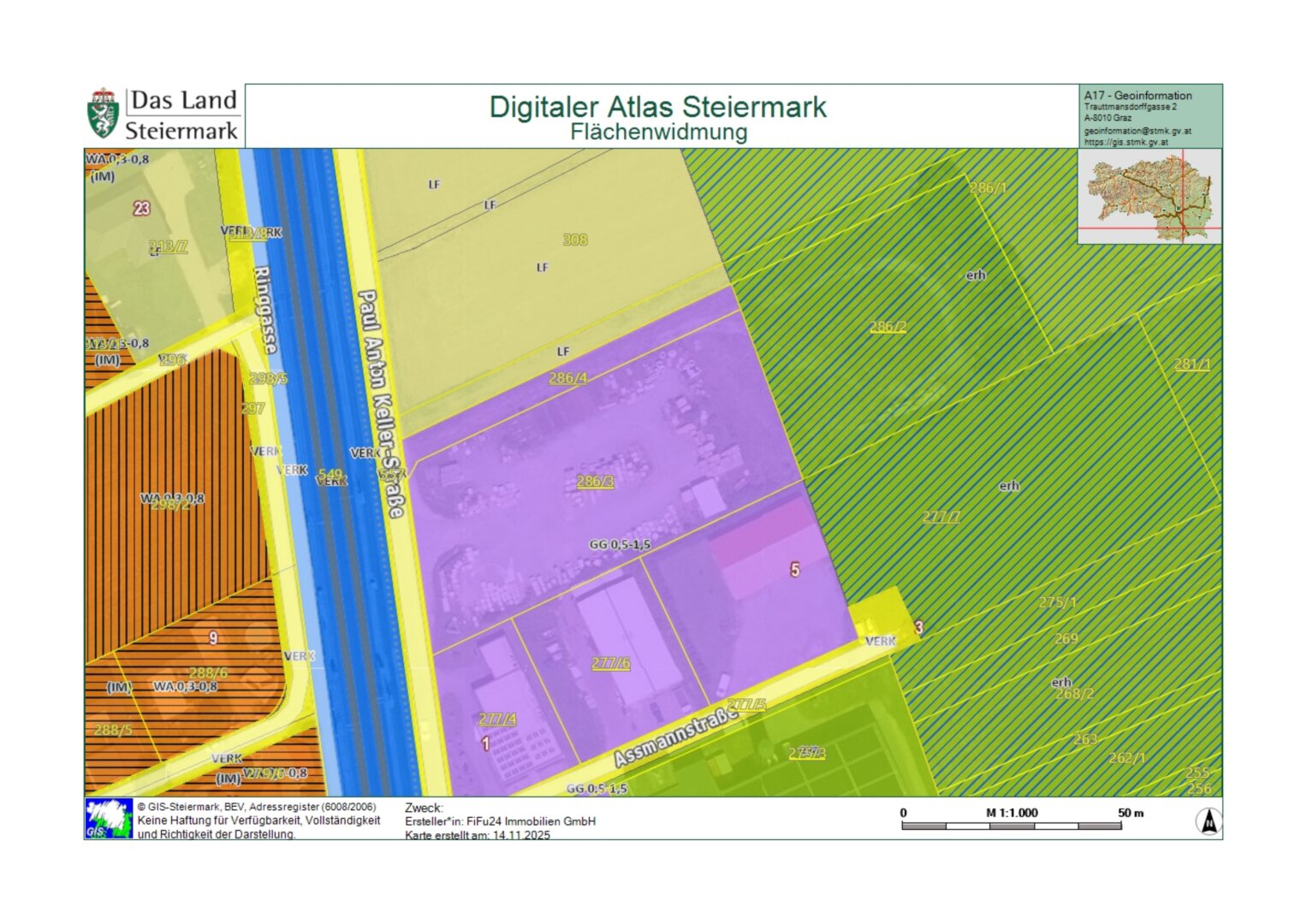The height and width of the screenshot is (924, 1307).
Task: Click the Steiermark coat of arms logo
Action: tap(103, 114)
